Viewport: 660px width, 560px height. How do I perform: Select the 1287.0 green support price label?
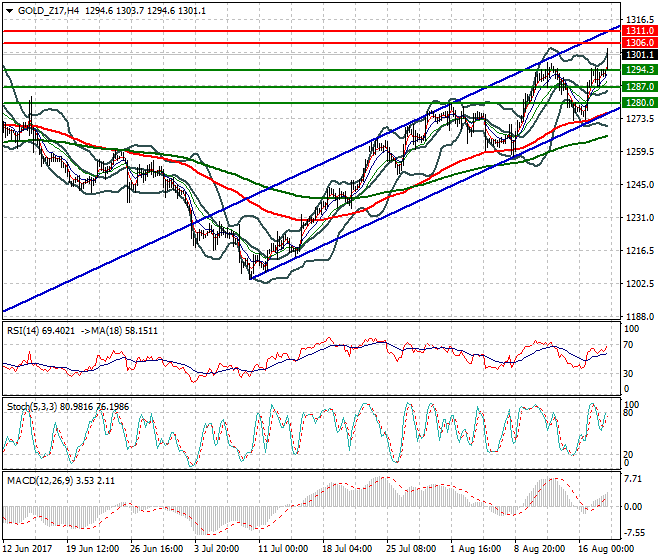(639, 87)
